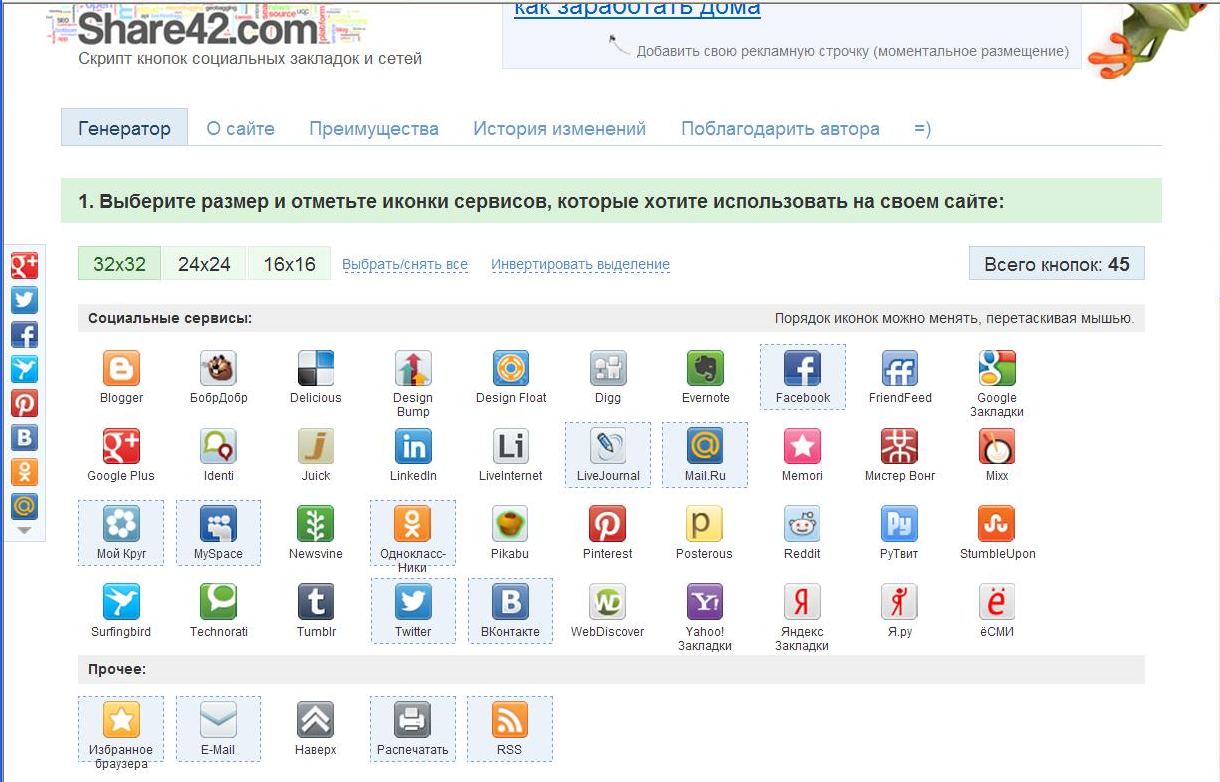
Task: Open the =) smiley tab
Action: coord(922,128)
